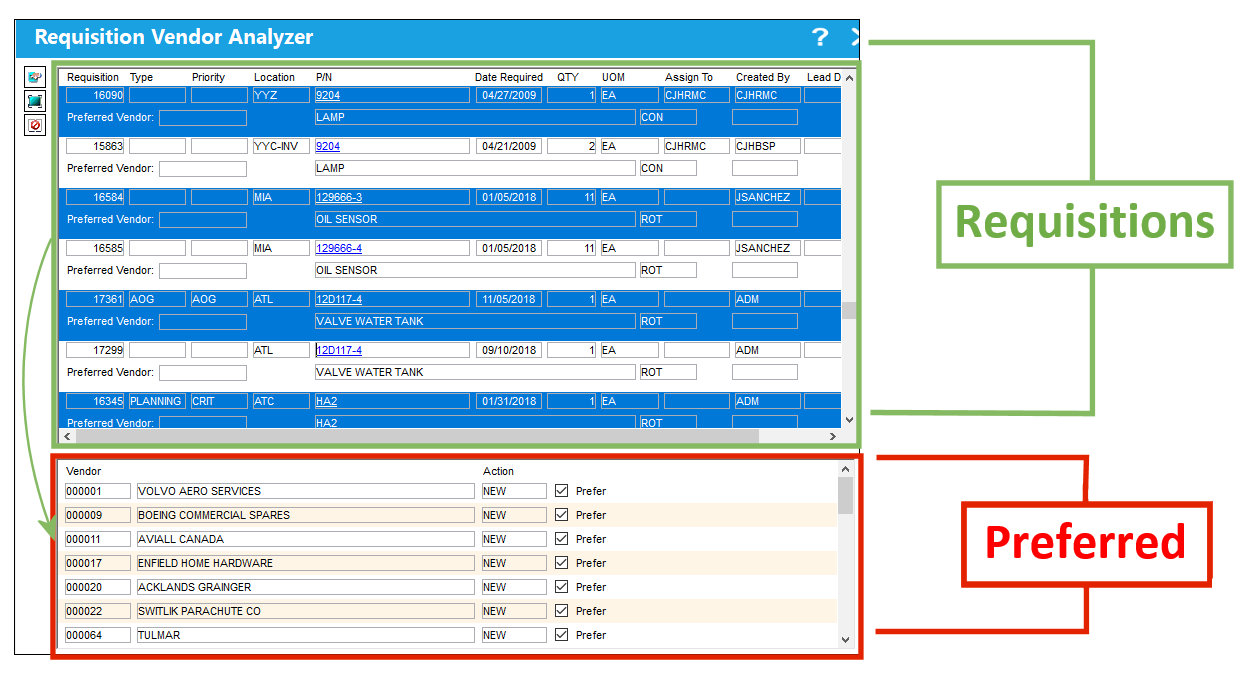Open P/N 12D117-4 link on requisition 17299
The width and height of the screenshot is (1234, 681).
(x=339, y=351)
